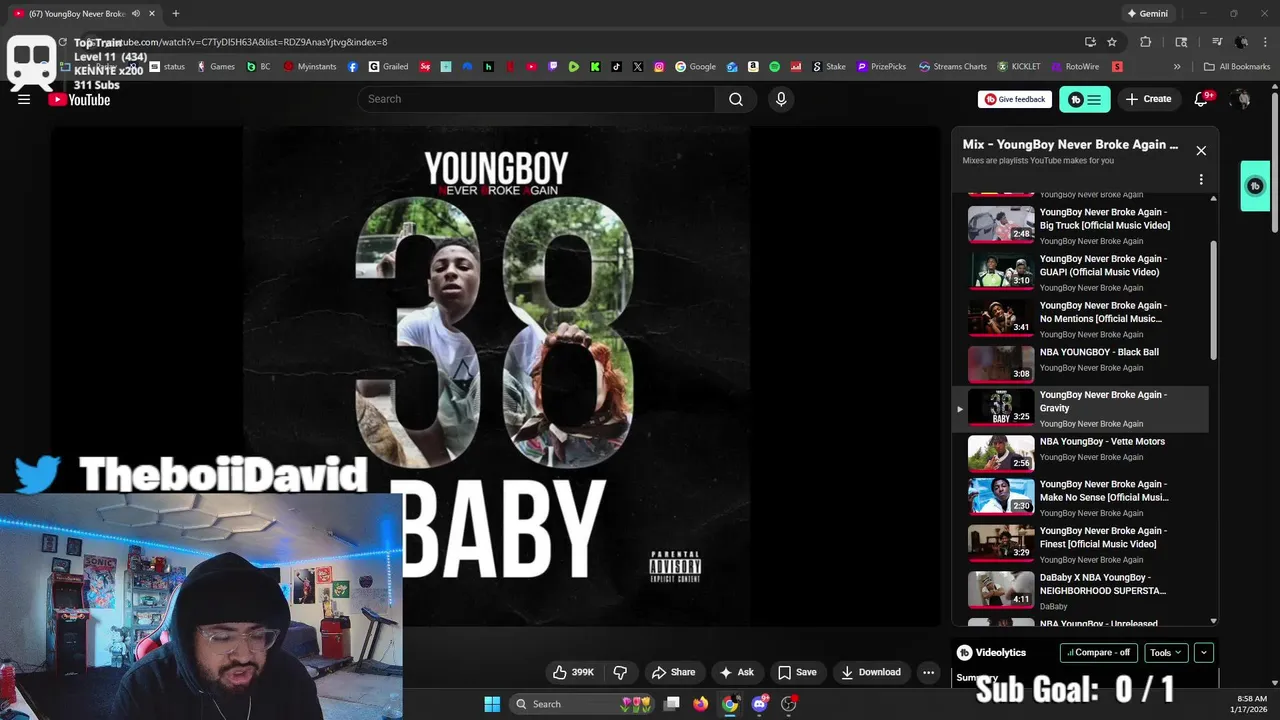This screenshot has height=720, width=1280.
Task: Open the Streams Charts bookmark
Action: (953, 67)
